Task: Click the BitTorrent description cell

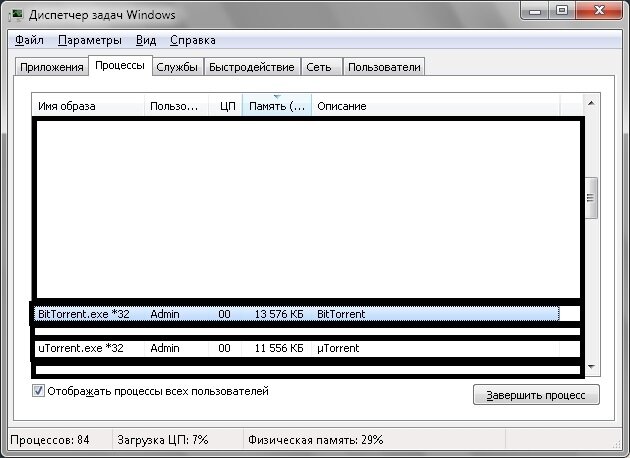Action: (341, 314)
